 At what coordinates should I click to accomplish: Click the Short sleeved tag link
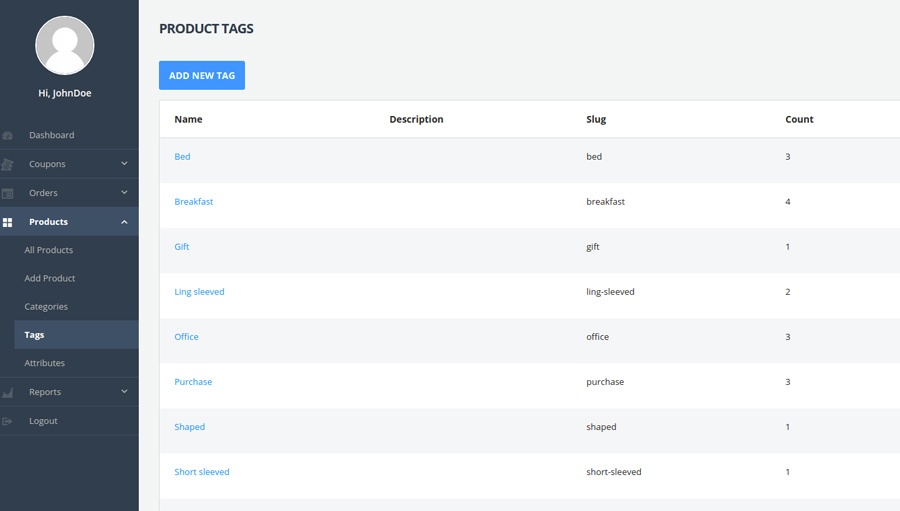coord(202,472)
